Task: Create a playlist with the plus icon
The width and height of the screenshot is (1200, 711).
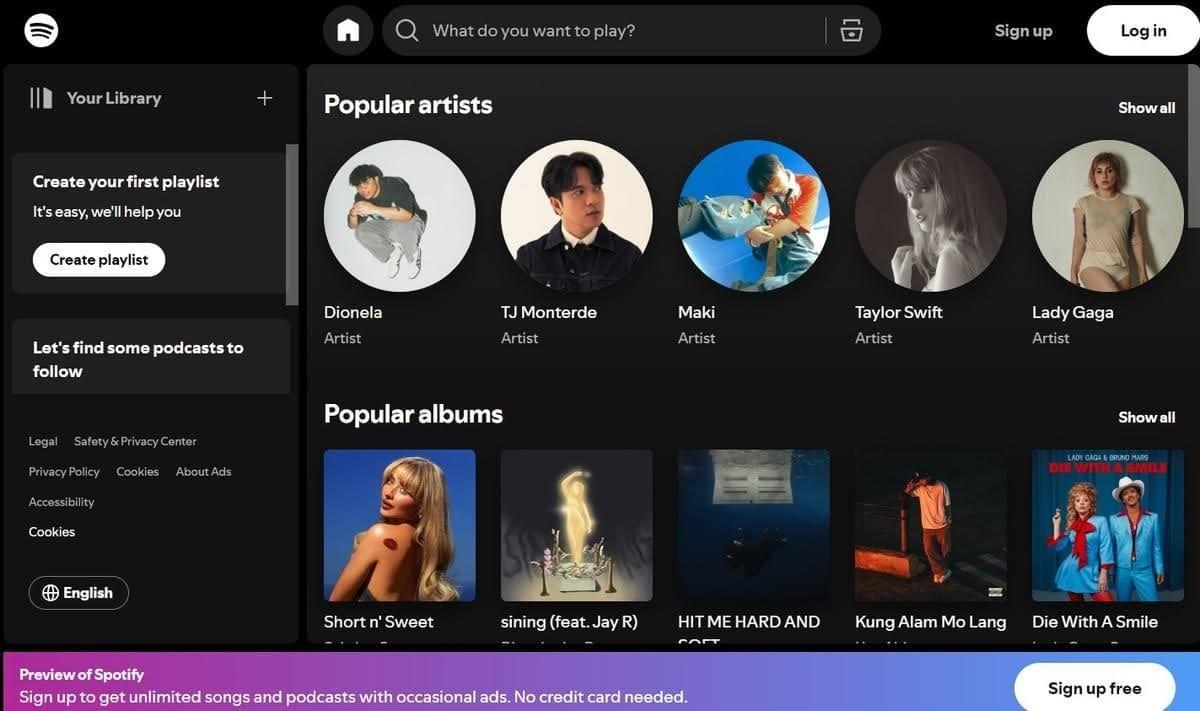Action: pyautogui.click(x=264, y=97)
